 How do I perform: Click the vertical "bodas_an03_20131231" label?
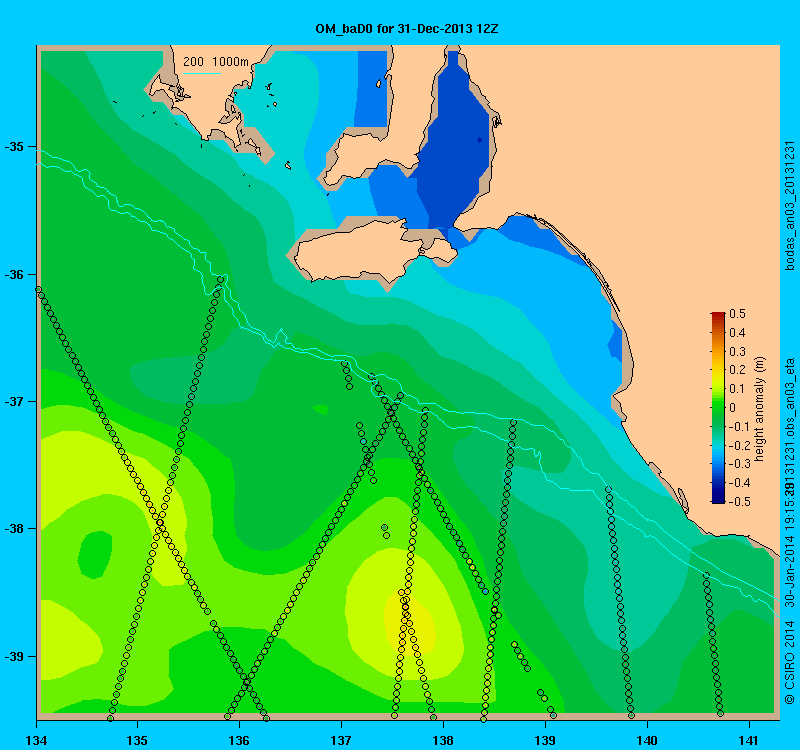pos(789,205)
